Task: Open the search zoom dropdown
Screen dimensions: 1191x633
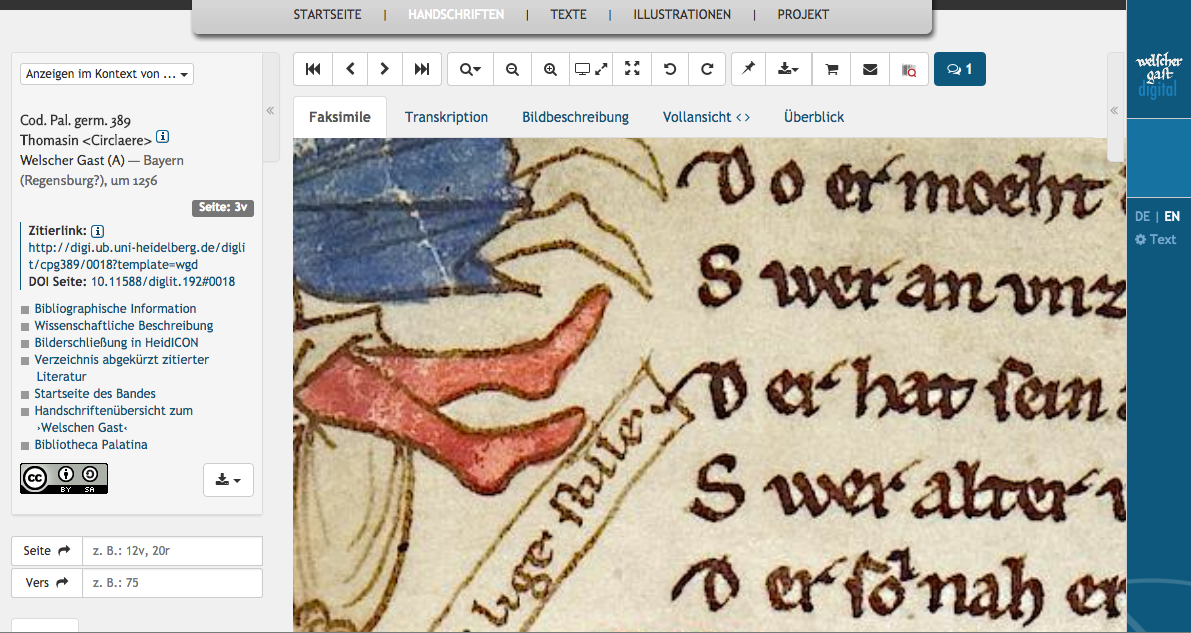Action: [470, 69]
